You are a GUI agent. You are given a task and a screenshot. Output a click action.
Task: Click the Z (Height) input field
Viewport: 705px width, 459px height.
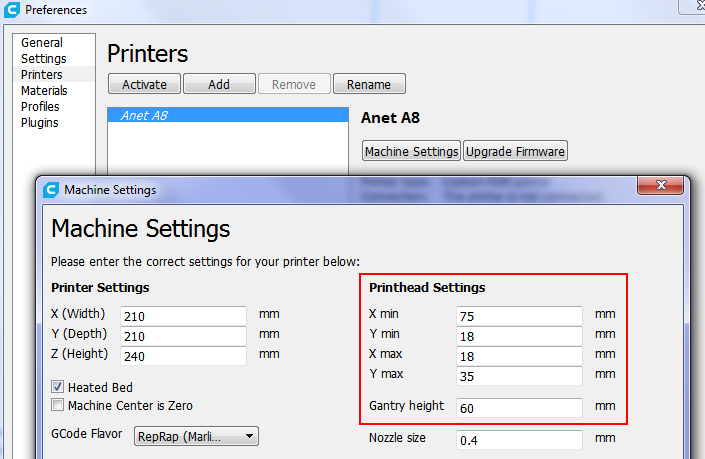[183, 356]
